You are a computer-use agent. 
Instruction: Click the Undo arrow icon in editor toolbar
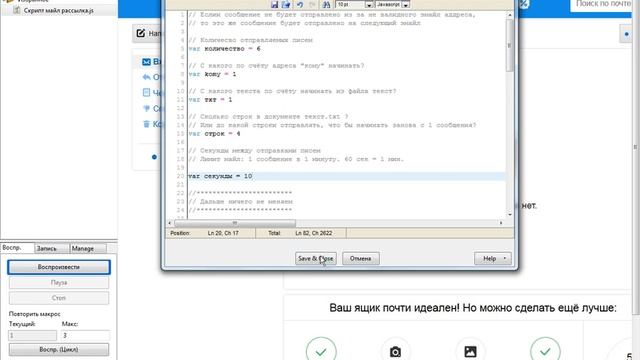[x=300, y=4]
